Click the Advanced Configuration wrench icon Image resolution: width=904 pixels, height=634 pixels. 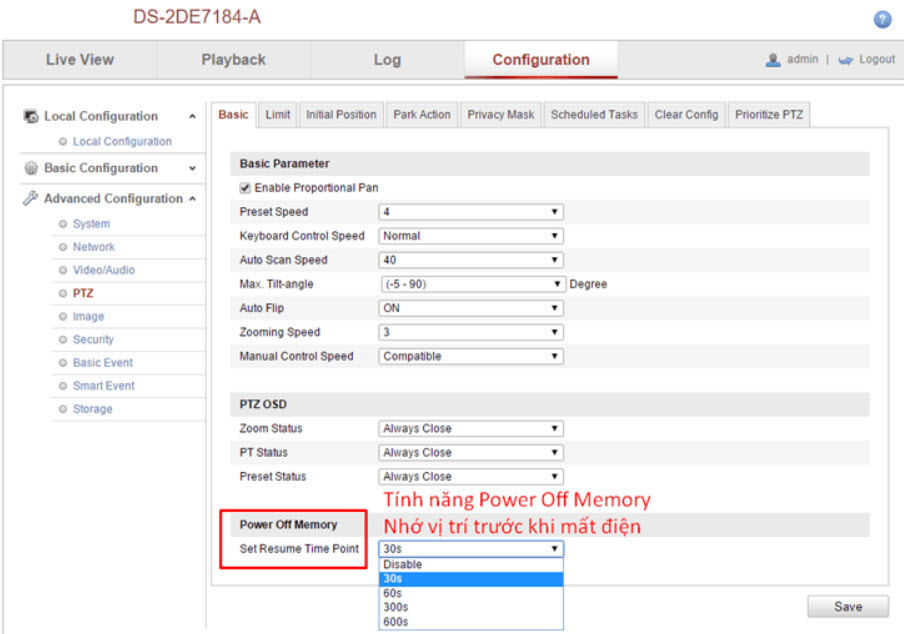pyautogui.click(x=31, y=199)
